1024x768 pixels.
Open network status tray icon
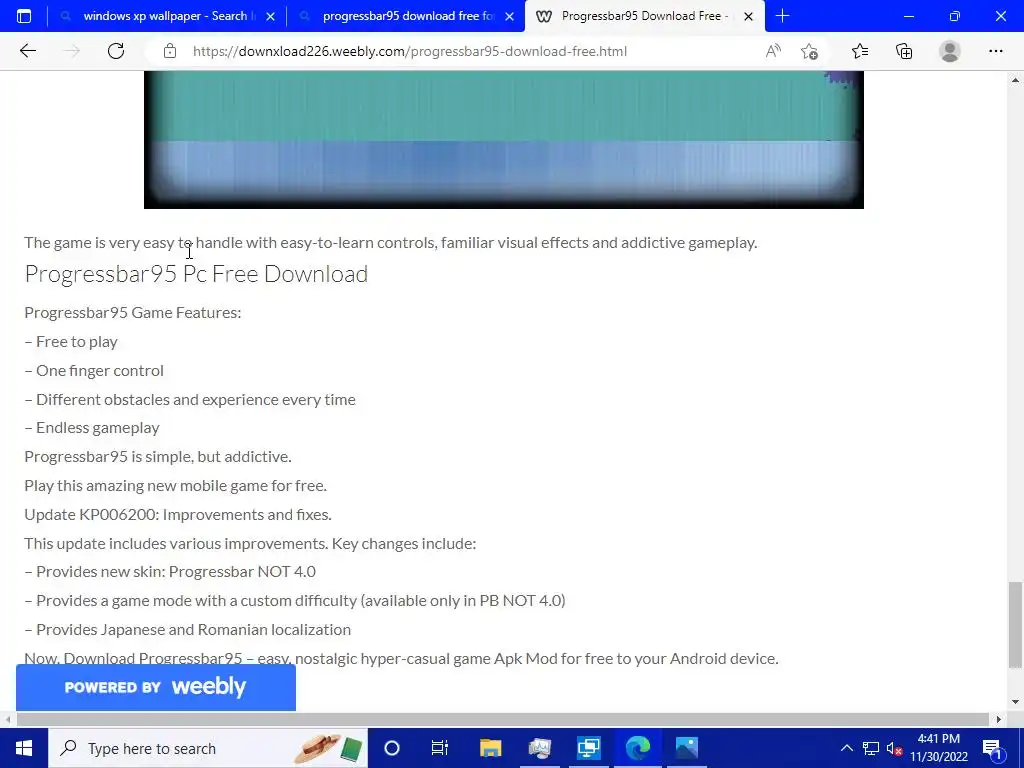871,748
